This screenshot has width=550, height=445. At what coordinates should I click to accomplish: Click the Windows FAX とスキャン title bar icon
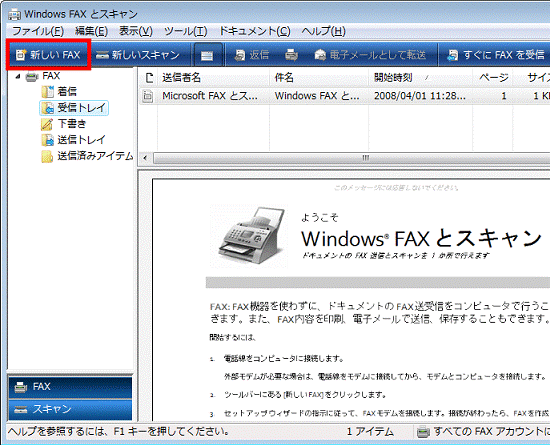pos(15,14)
